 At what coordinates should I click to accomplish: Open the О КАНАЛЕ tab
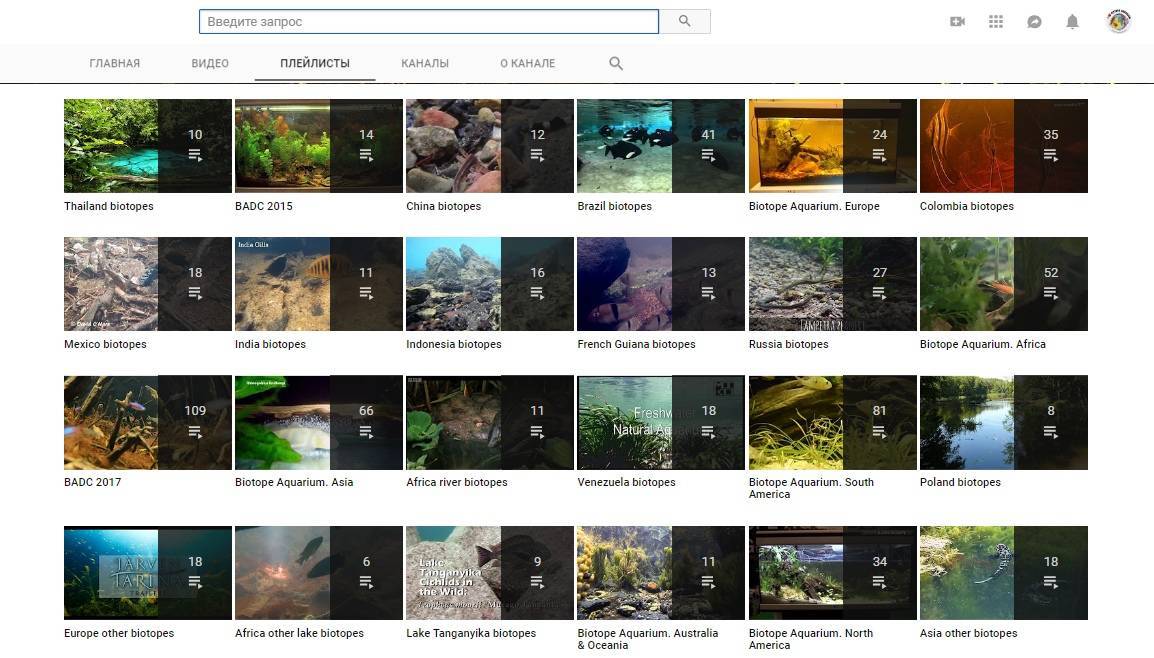[x=527, y=62]
